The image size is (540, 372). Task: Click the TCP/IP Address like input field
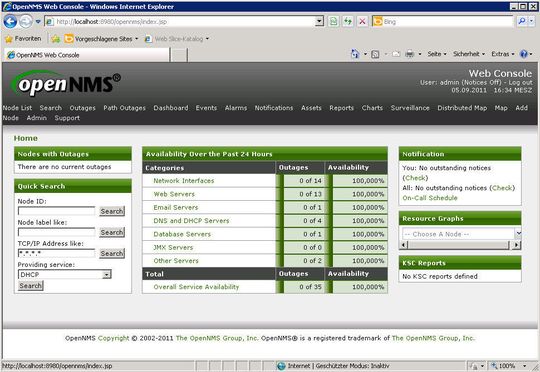pyautogui.click(x=56, y=253)
